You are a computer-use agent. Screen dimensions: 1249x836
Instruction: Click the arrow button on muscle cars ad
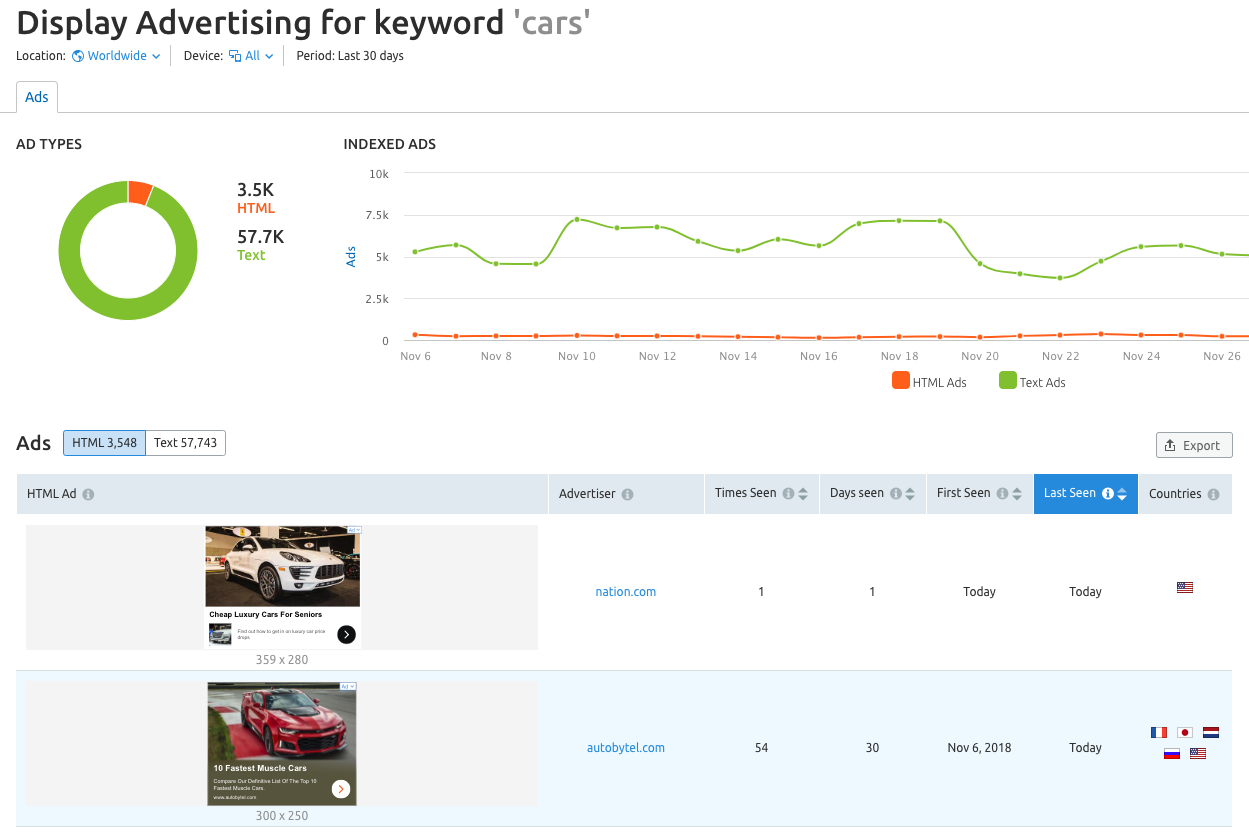pos(341,789)
